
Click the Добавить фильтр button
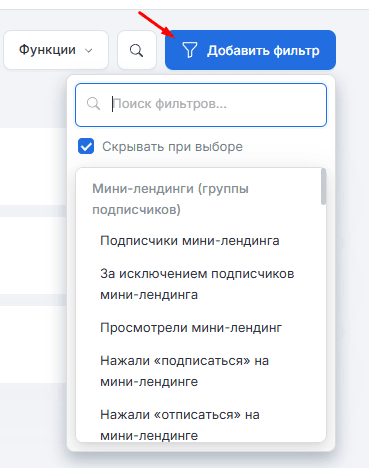click(x=250, y=50)
